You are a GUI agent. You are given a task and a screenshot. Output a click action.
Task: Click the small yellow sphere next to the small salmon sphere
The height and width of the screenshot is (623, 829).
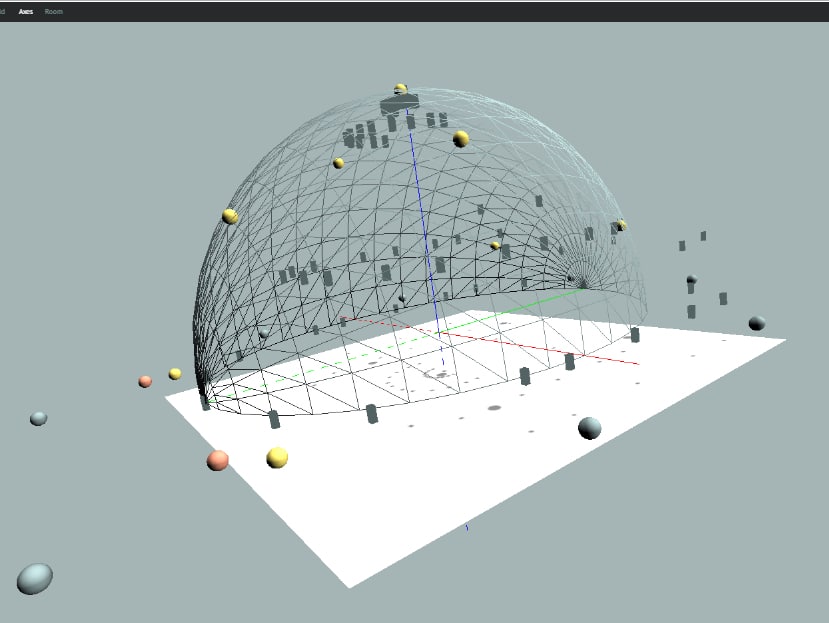(x=175, y=374)
